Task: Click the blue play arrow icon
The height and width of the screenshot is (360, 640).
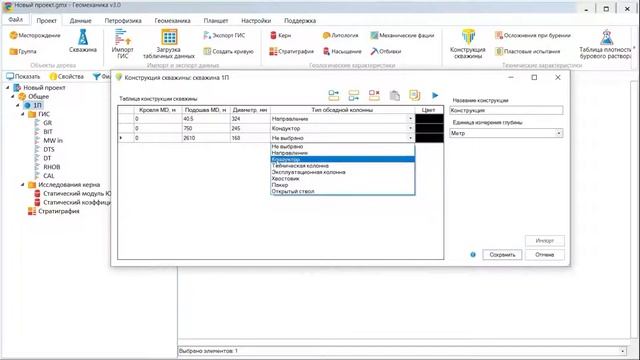Action: [x=435, y=96]
